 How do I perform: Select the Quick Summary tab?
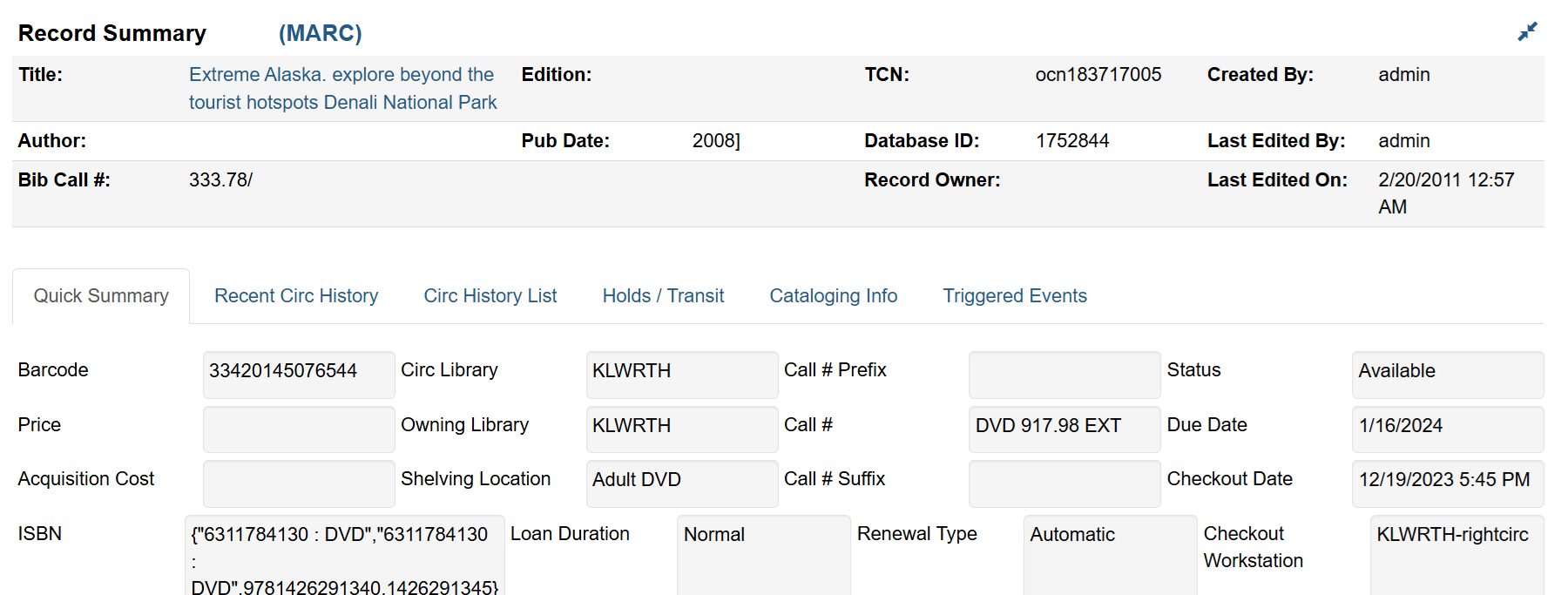101,296
